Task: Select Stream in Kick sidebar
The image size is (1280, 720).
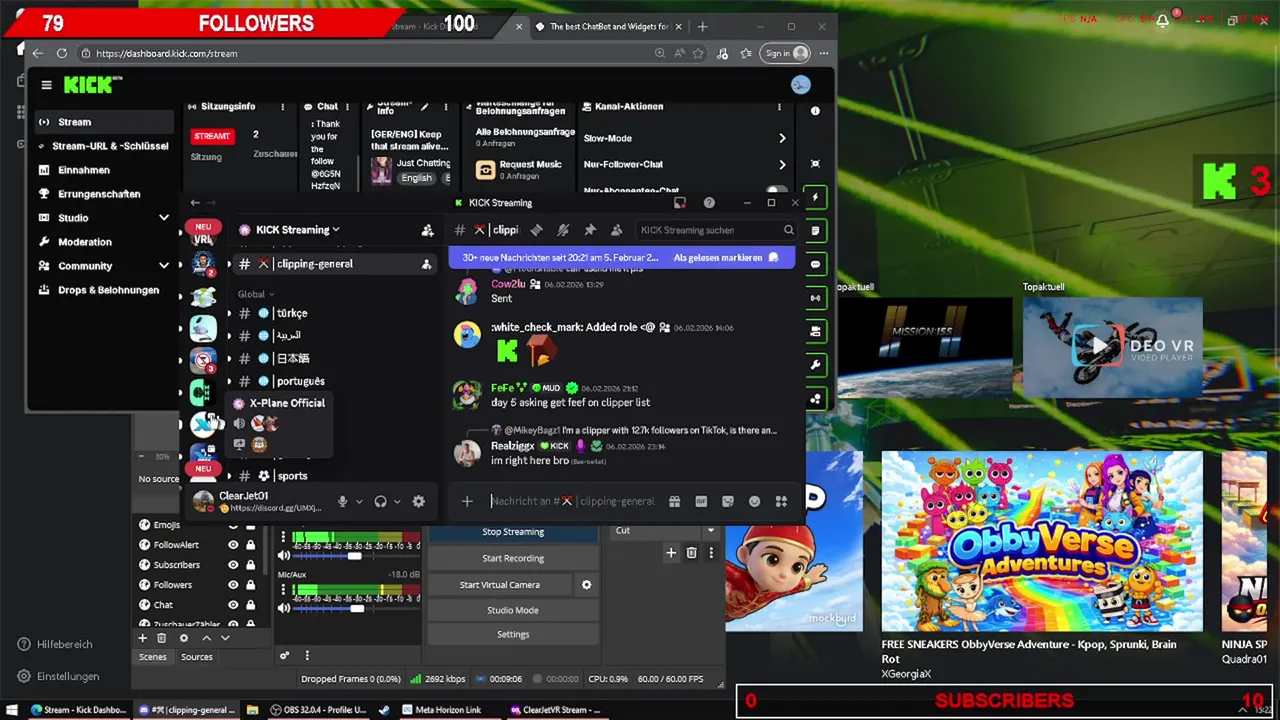Action: pyautogui.click(x=103, y=122)
